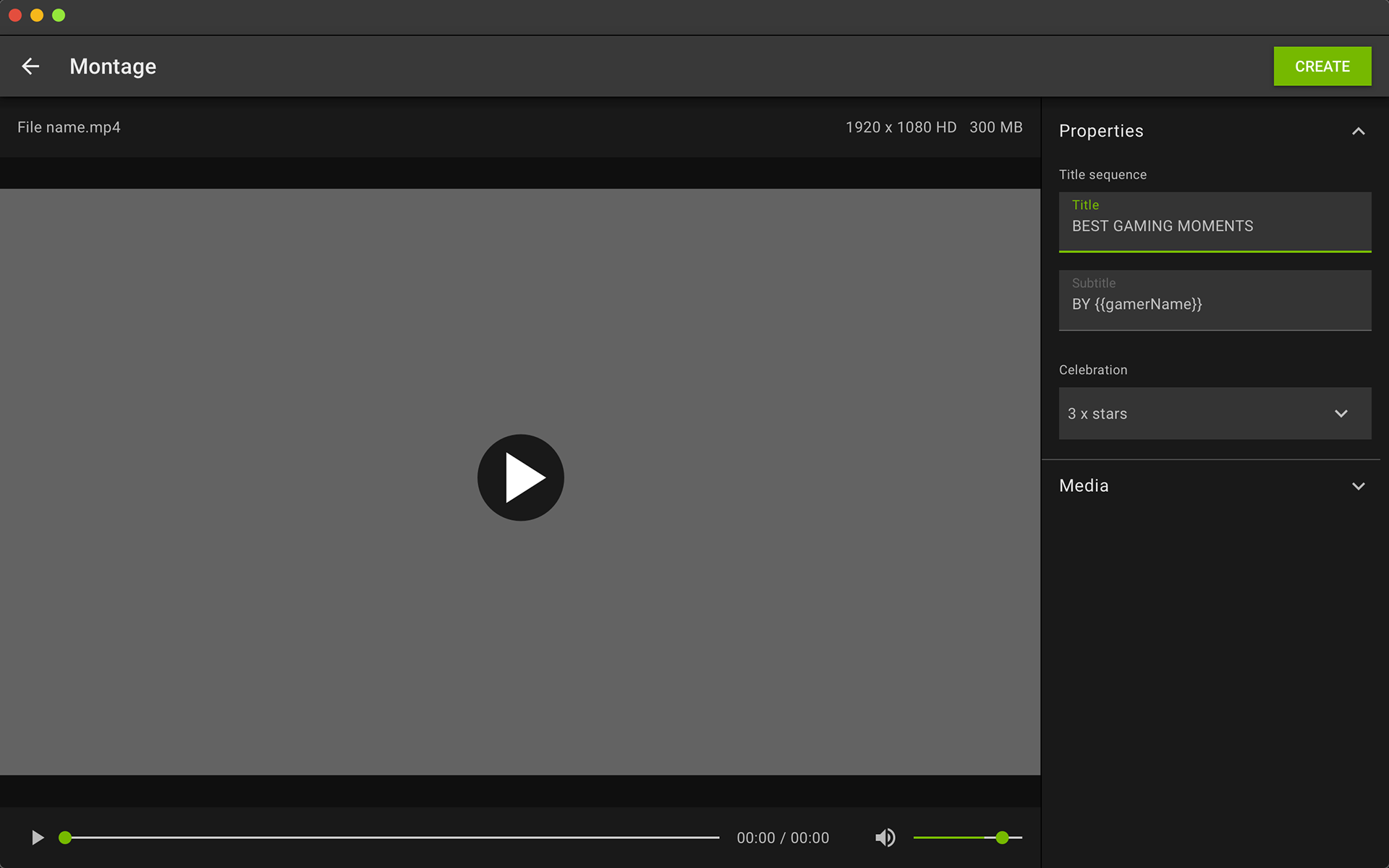Image resolution: width=1389 pixels, height=868 pixels.
Task: Close the window with the red button
Action: point(15,15)
